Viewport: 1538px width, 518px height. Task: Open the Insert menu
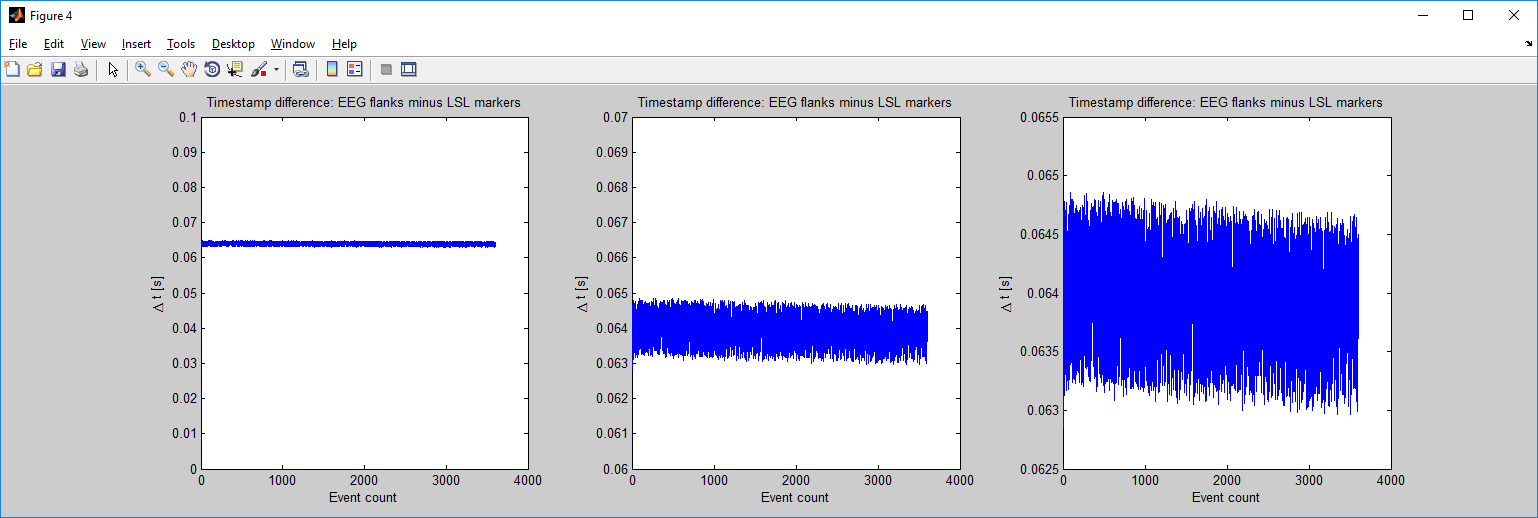coord(136,44)
